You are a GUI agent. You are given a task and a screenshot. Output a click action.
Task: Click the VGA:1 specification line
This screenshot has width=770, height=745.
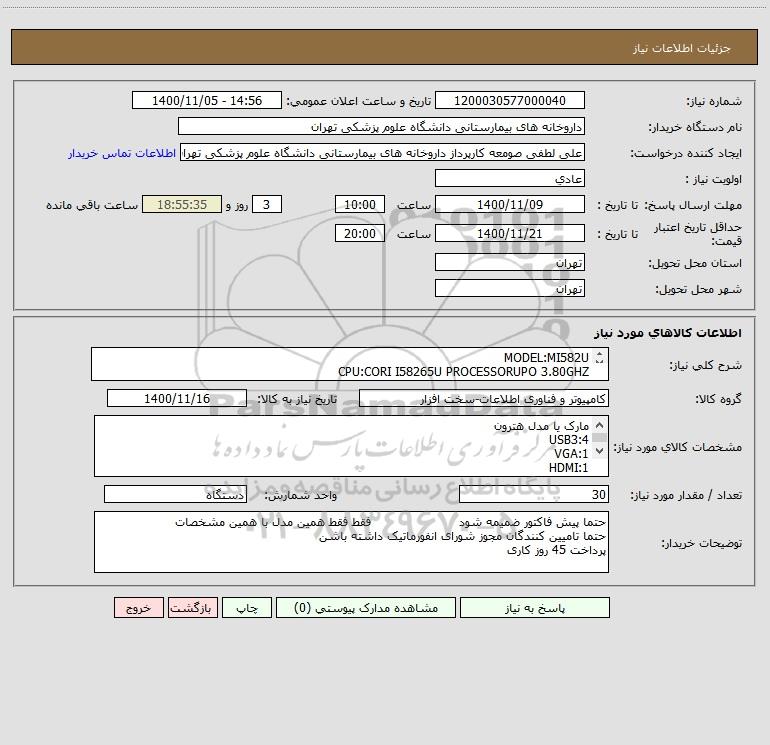point(571,453)
